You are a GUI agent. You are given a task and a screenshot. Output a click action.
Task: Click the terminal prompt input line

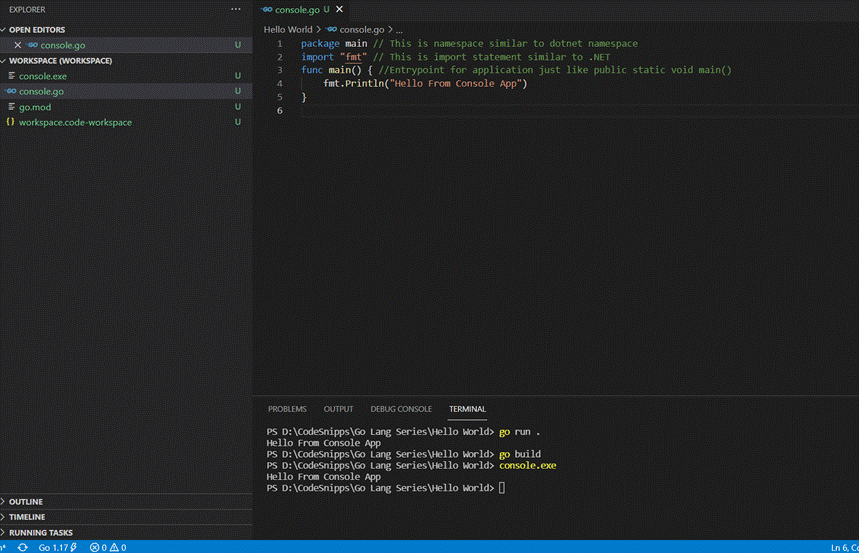point(502,488)
